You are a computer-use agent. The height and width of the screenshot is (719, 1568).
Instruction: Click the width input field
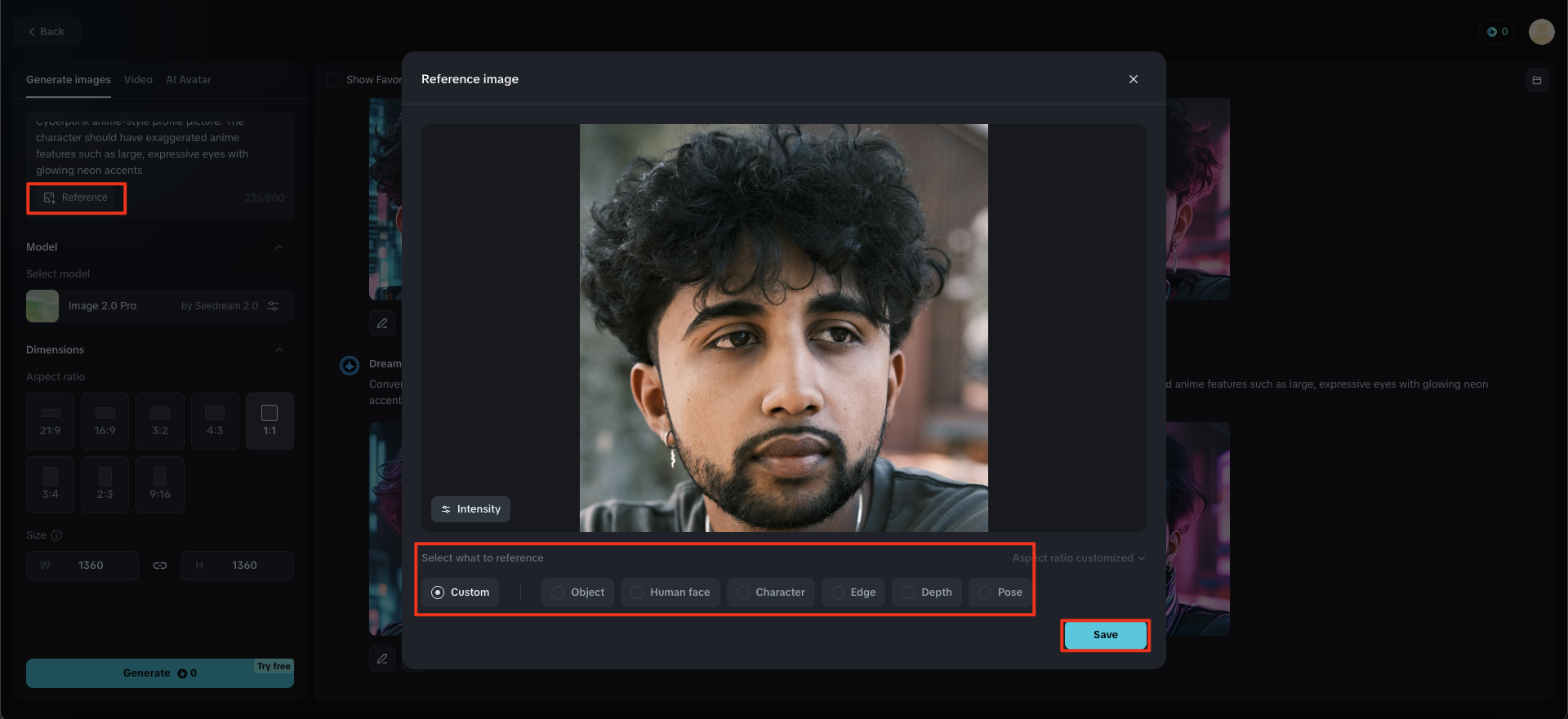point(90,566)
